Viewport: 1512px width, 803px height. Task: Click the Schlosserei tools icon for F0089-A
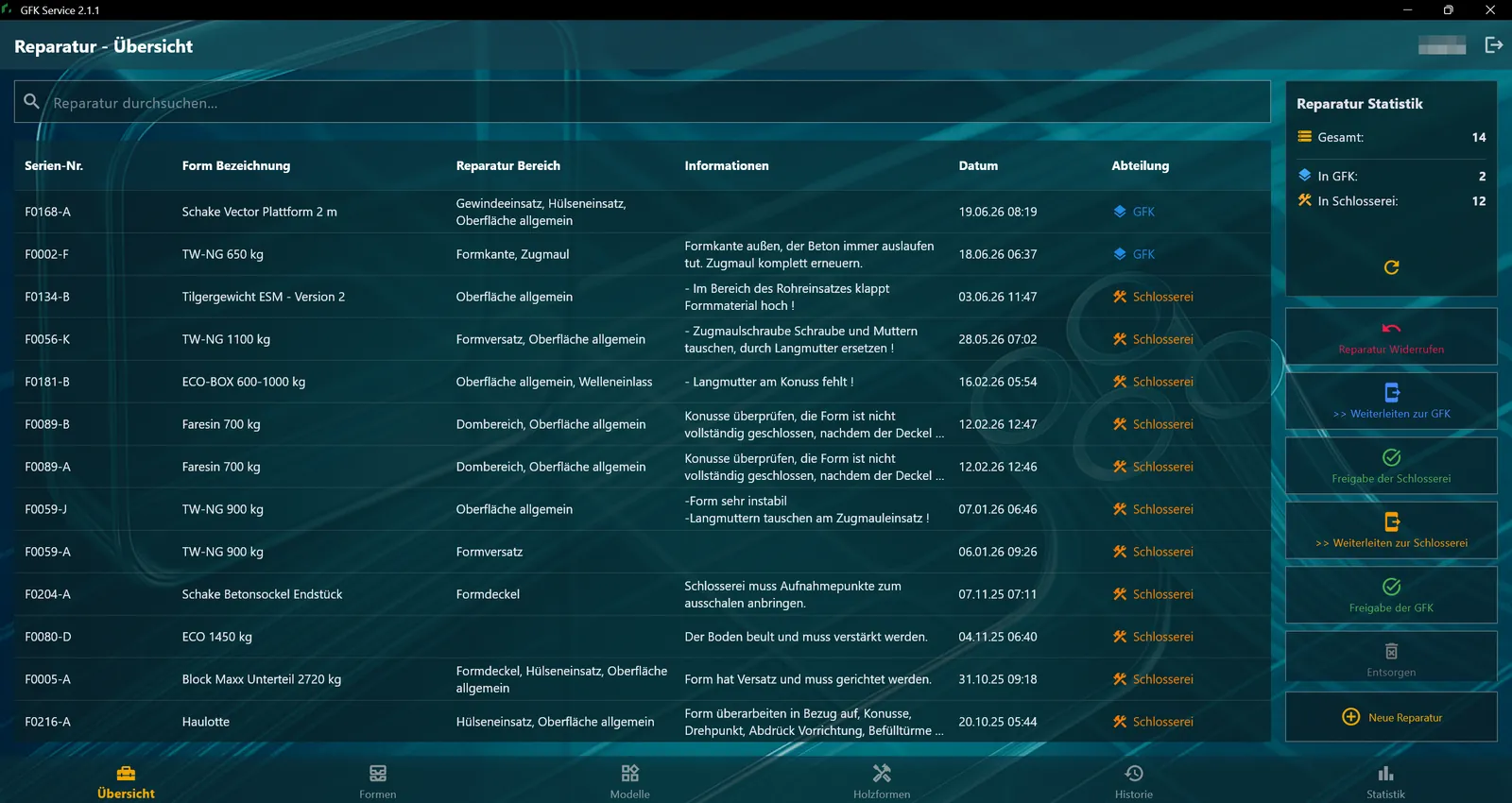coord(1120,467)
